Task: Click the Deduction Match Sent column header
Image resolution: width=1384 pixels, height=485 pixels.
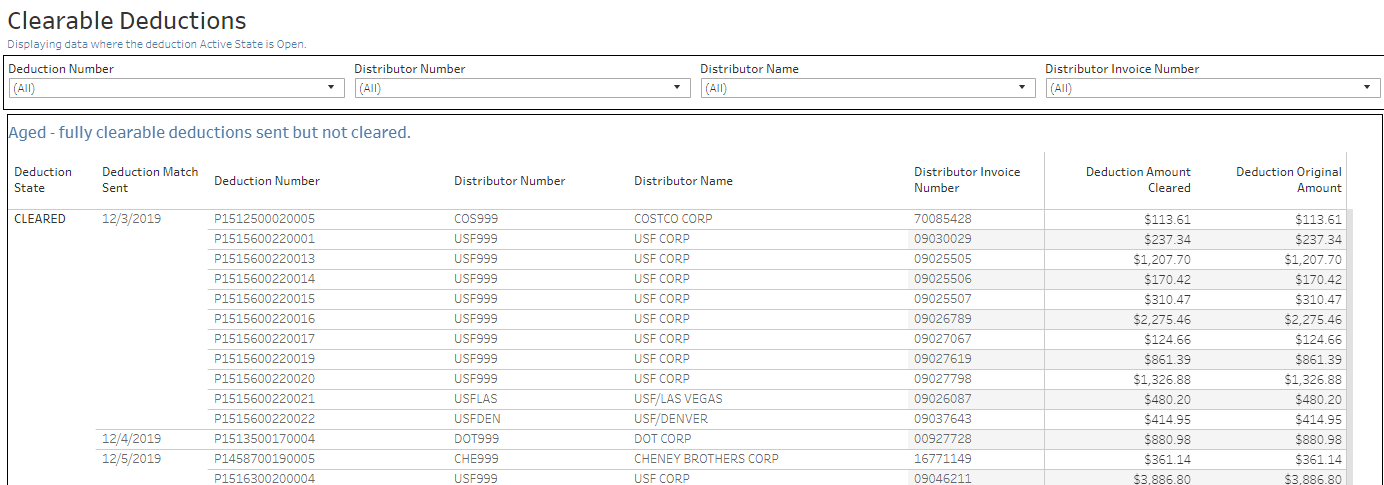Action: coord(150,180)
